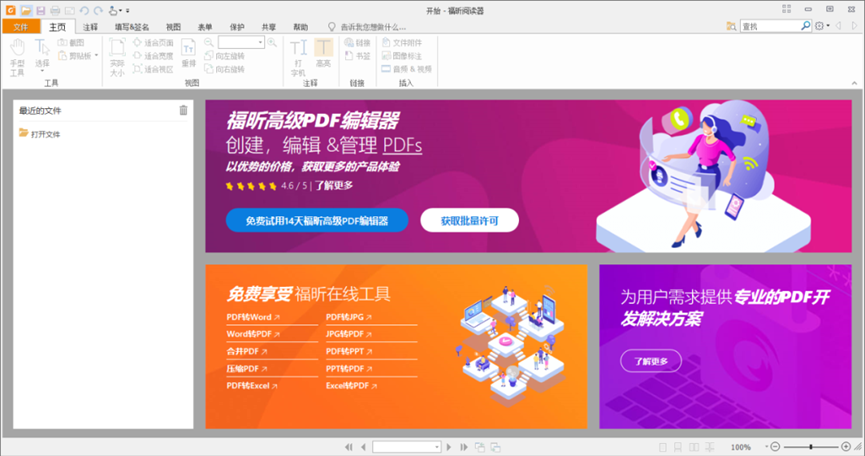
Task: Switch to the 填写&签名 tab
Action: pyautogui.click(x=132, y=26)
